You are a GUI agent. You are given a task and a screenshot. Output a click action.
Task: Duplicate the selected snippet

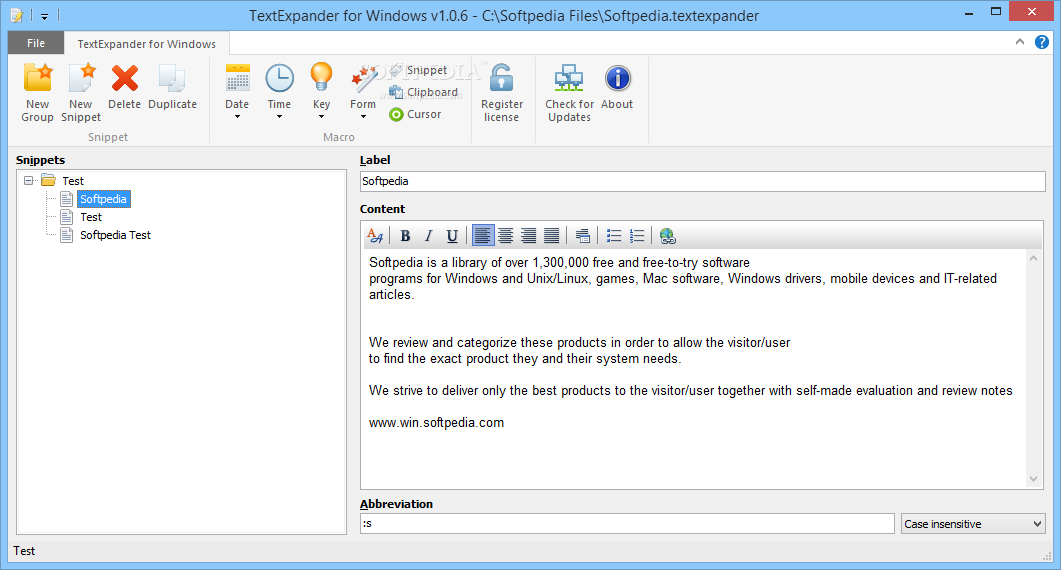[x=173, y=87]
